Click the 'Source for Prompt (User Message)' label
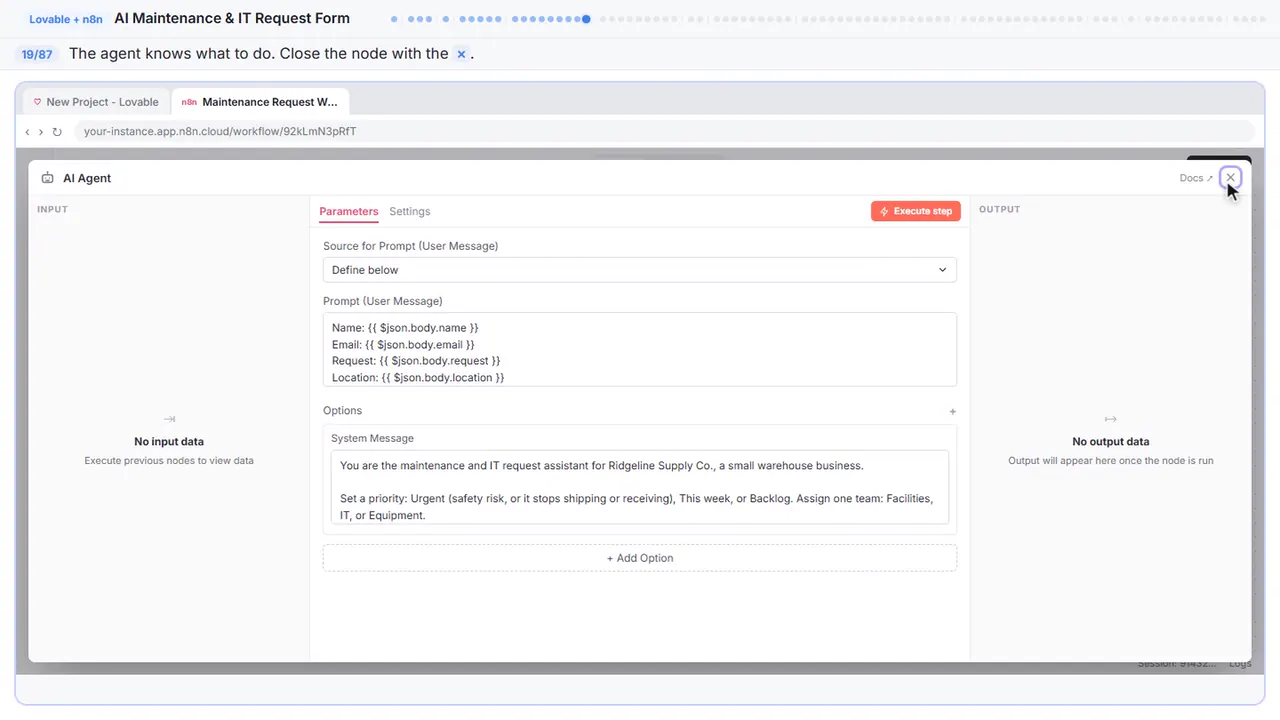Image resolution: width=1280 pixels, height=720 pixels. pos(411,246)
